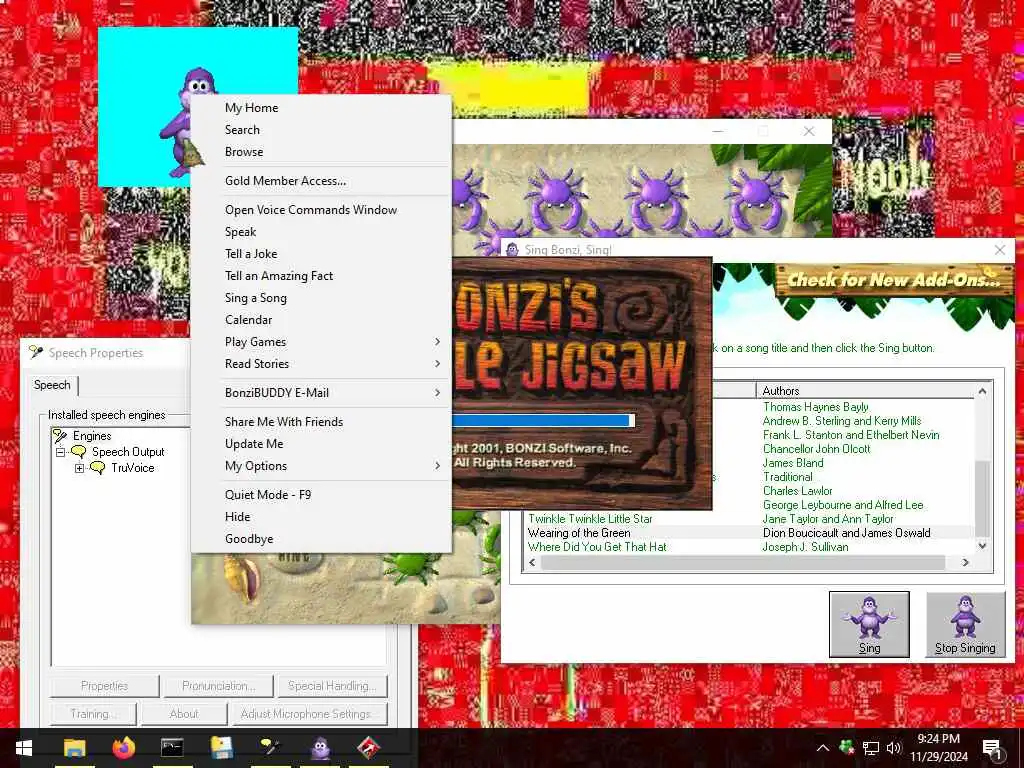Click the song list up scroll arrow
1024x768 pixels.
pyautogui.click(x=982, y=391)
